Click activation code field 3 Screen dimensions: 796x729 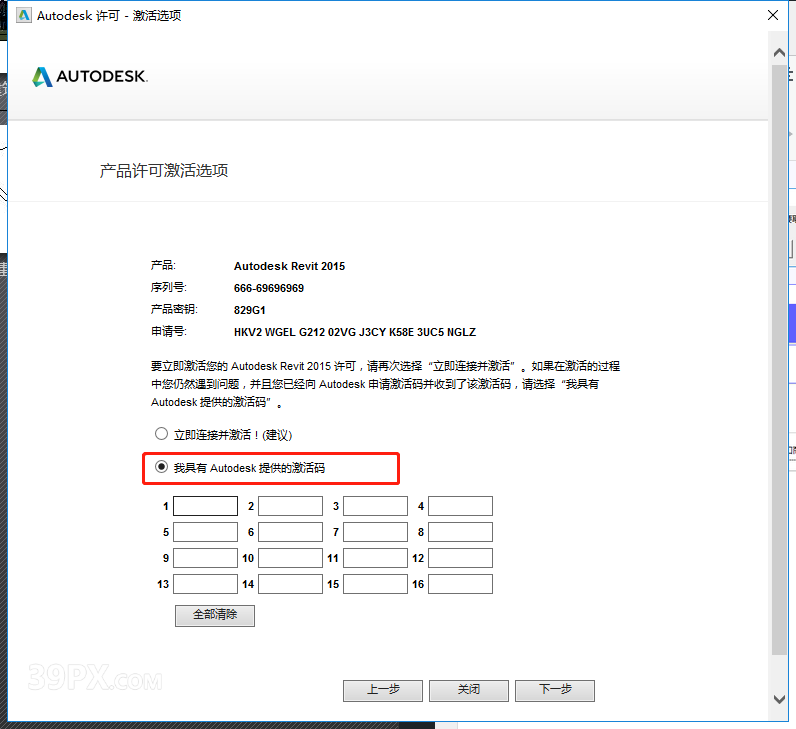(375, 506)
